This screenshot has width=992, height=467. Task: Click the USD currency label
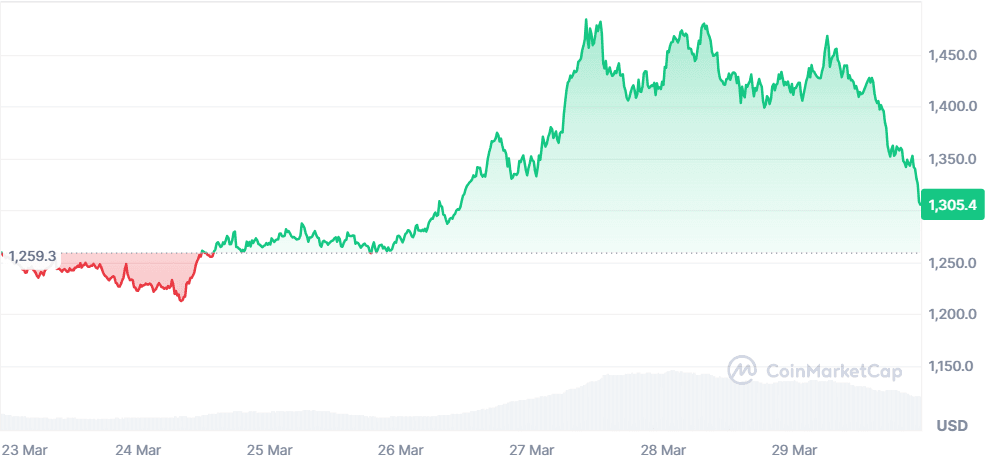(952, 426)
